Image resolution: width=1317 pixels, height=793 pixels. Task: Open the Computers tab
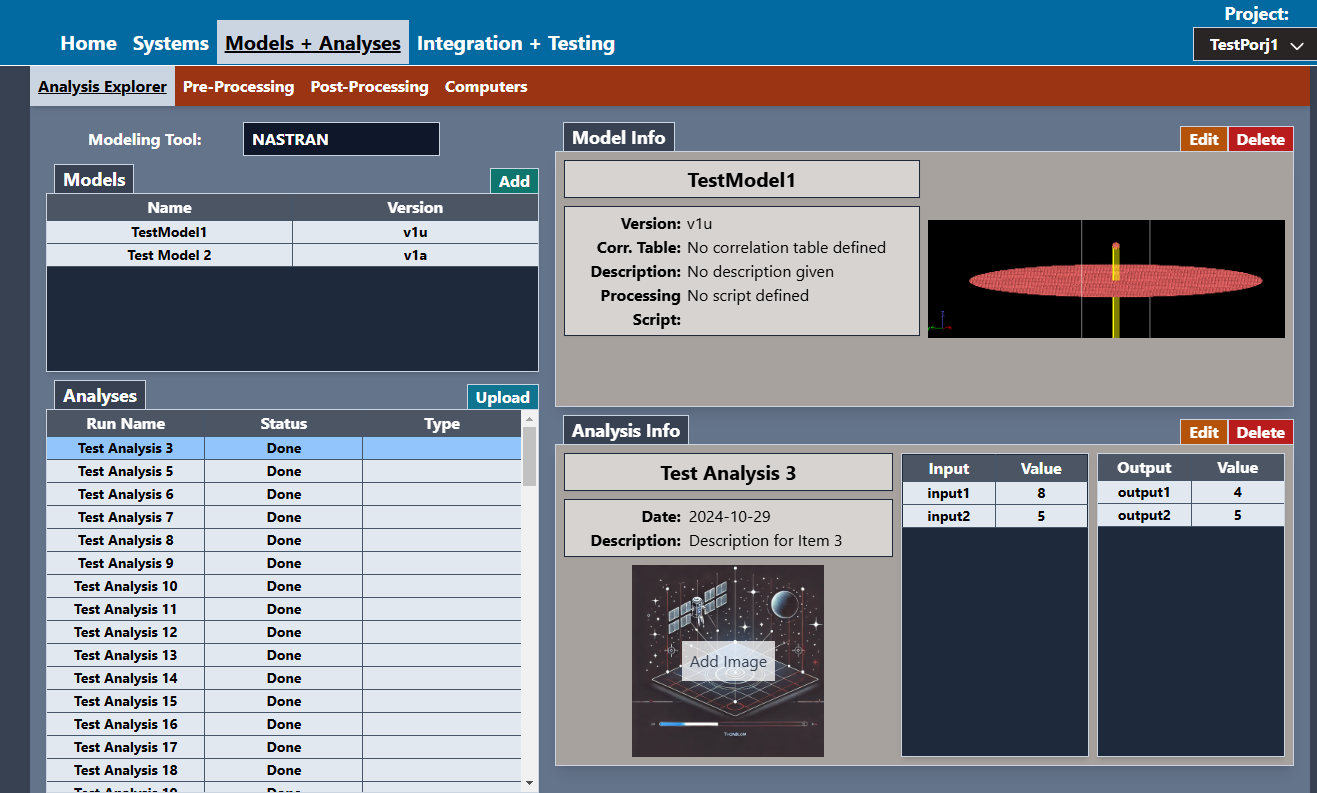486,87
